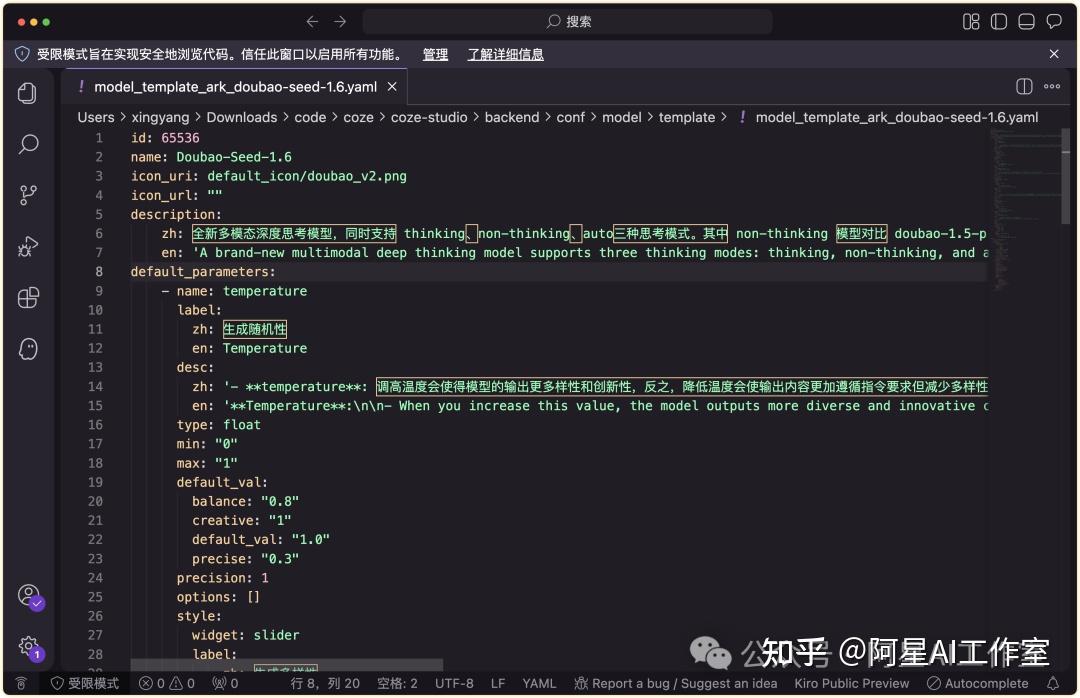The height and width of the screenshot is (698, 1080).
Task: Click the minimap on the editor right
Action: pos(1025,210)
